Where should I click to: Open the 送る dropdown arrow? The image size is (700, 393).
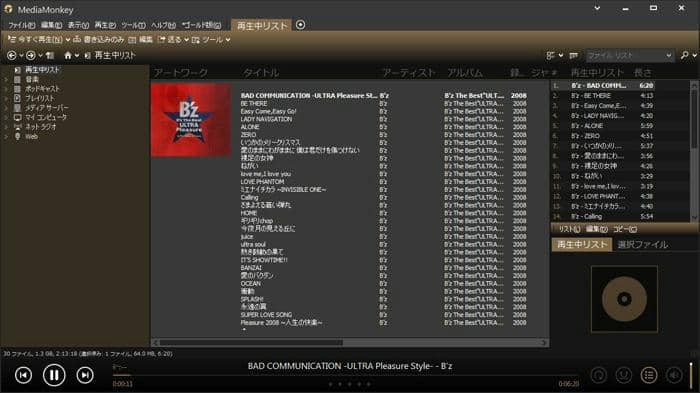coord(186,40)
